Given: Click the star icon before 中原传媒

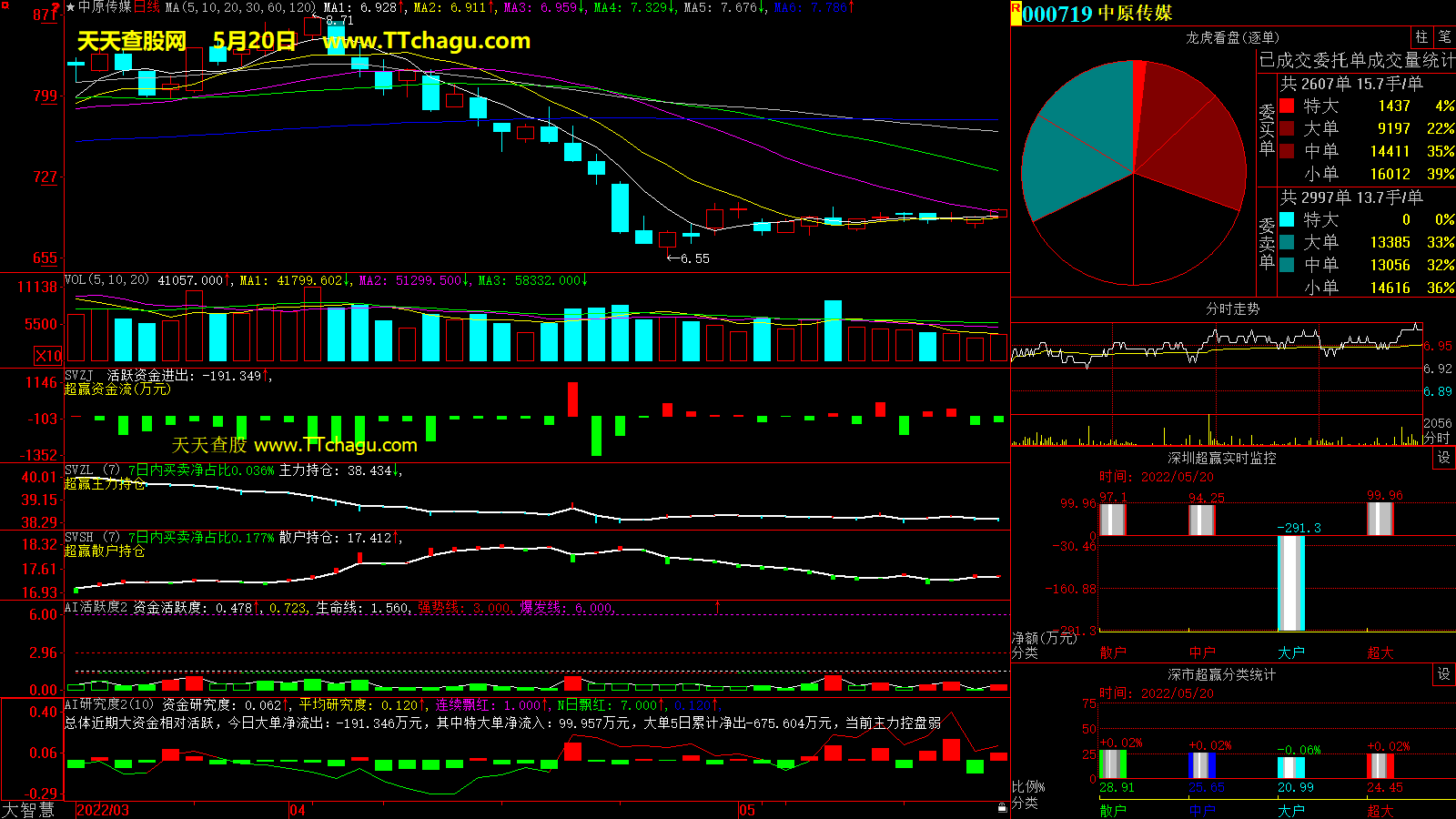Looking at the screenshot, I should point(70,7).
